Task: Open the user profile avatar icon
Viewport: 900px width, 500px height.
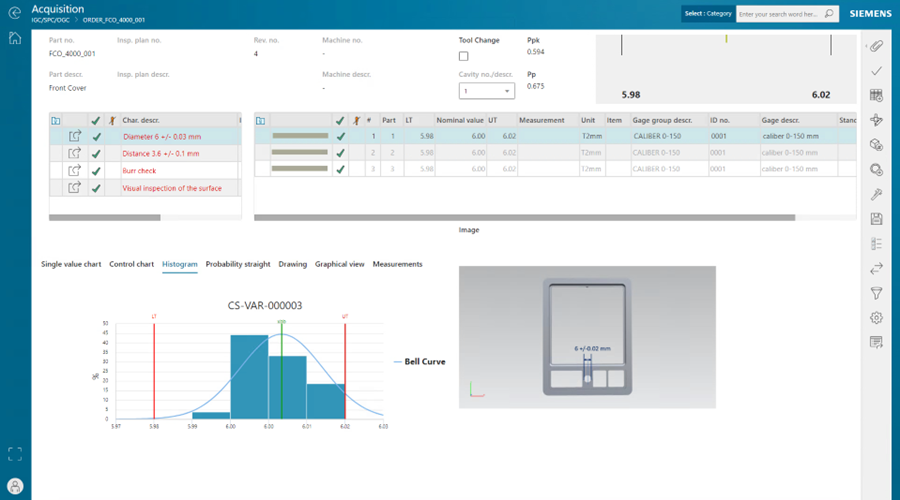Action: (15, 486)
